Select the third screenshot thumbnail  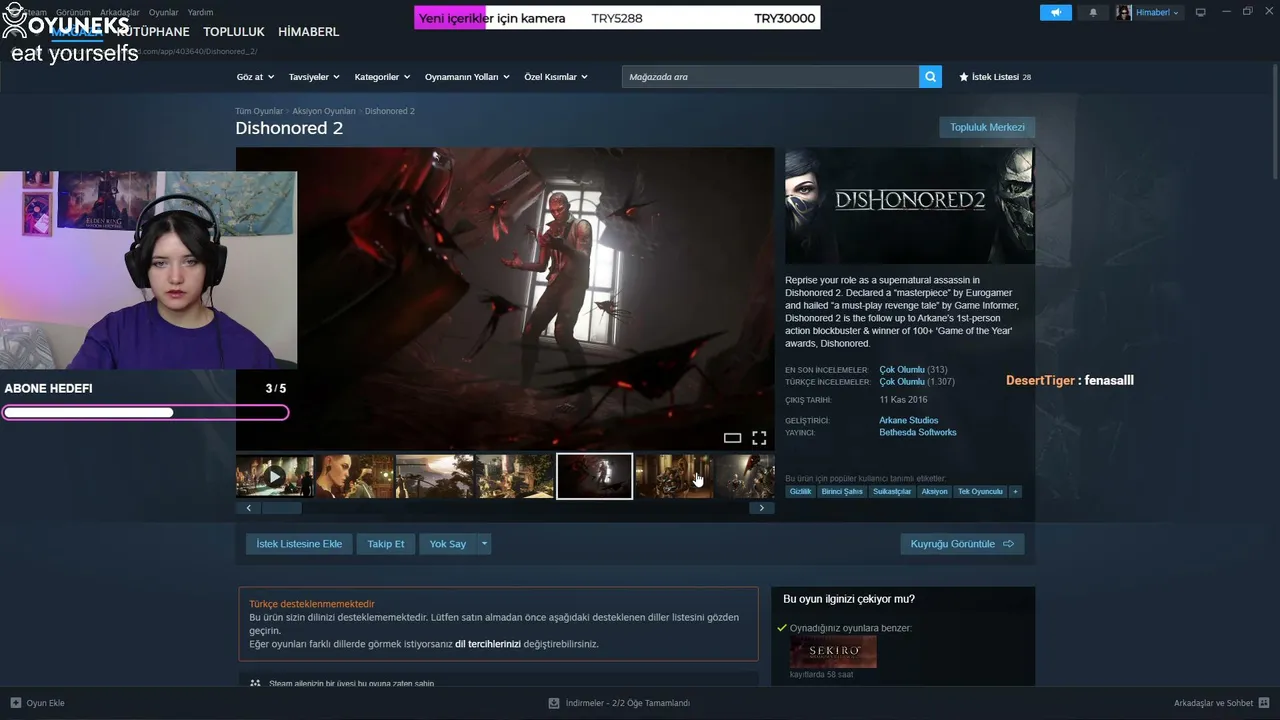point(435,477)
